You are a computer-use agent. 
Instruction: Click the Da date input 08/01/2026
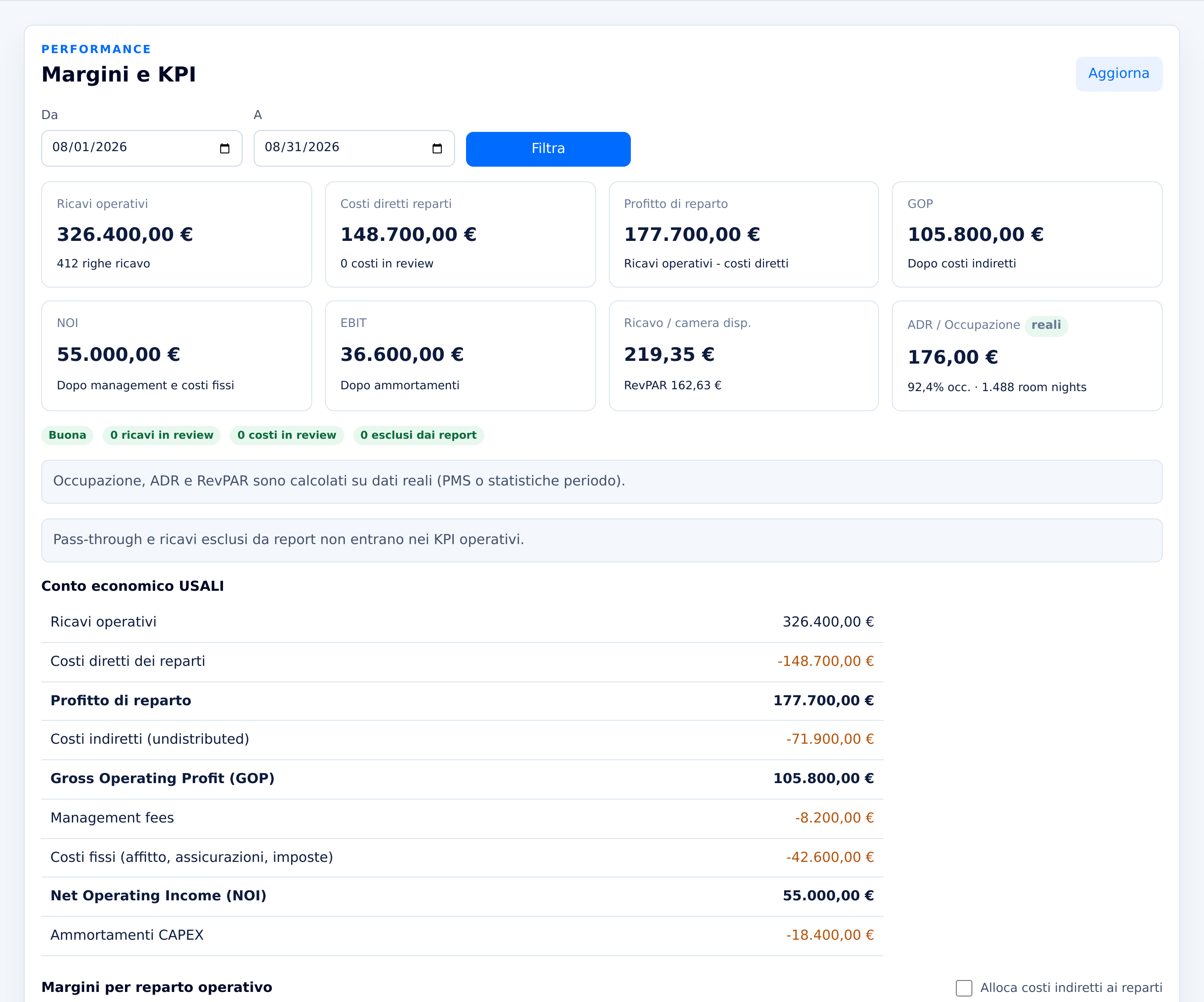(141, 148)
